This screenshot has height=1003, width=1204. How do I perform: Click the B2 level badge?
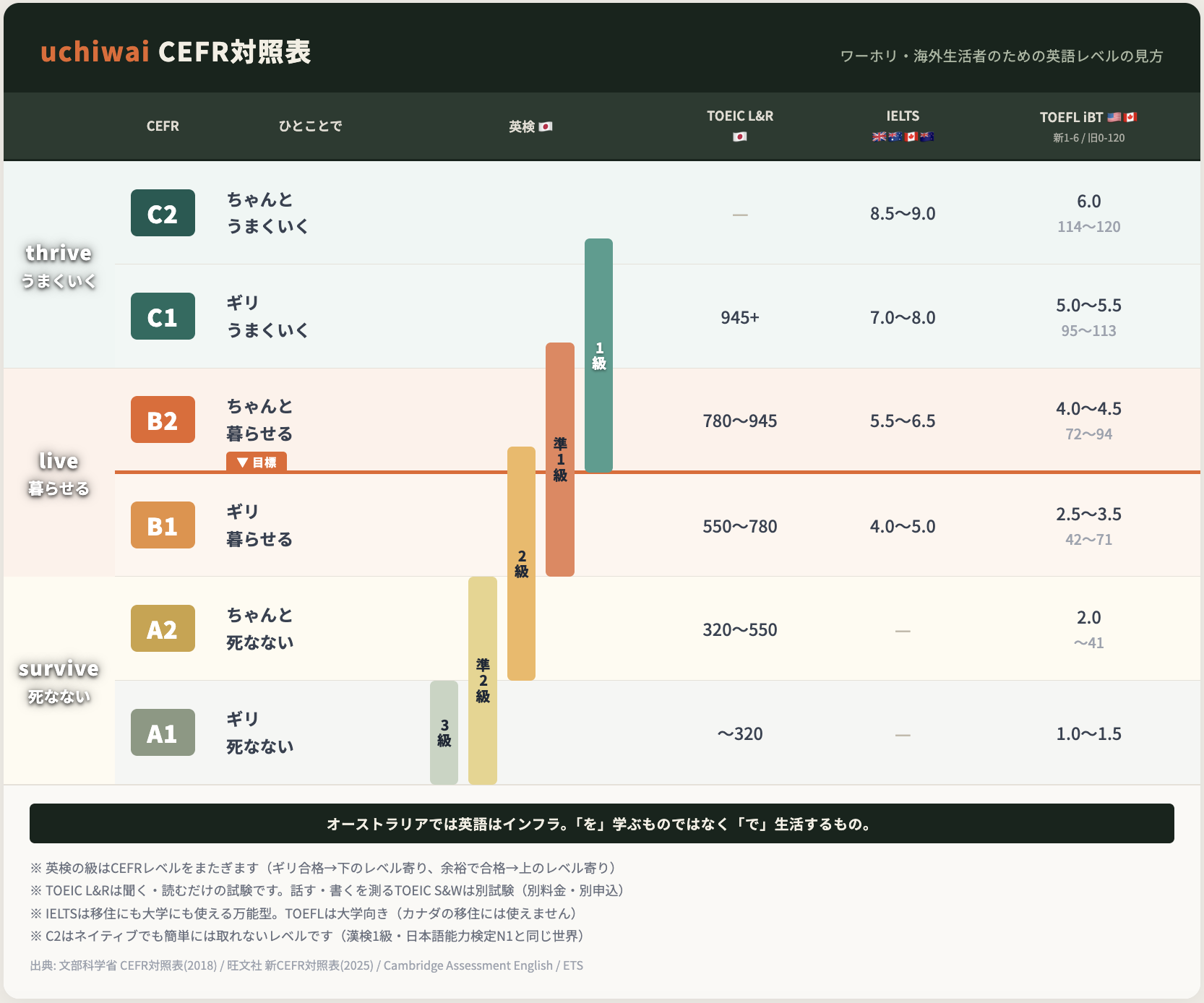click(x=163, y=420)
